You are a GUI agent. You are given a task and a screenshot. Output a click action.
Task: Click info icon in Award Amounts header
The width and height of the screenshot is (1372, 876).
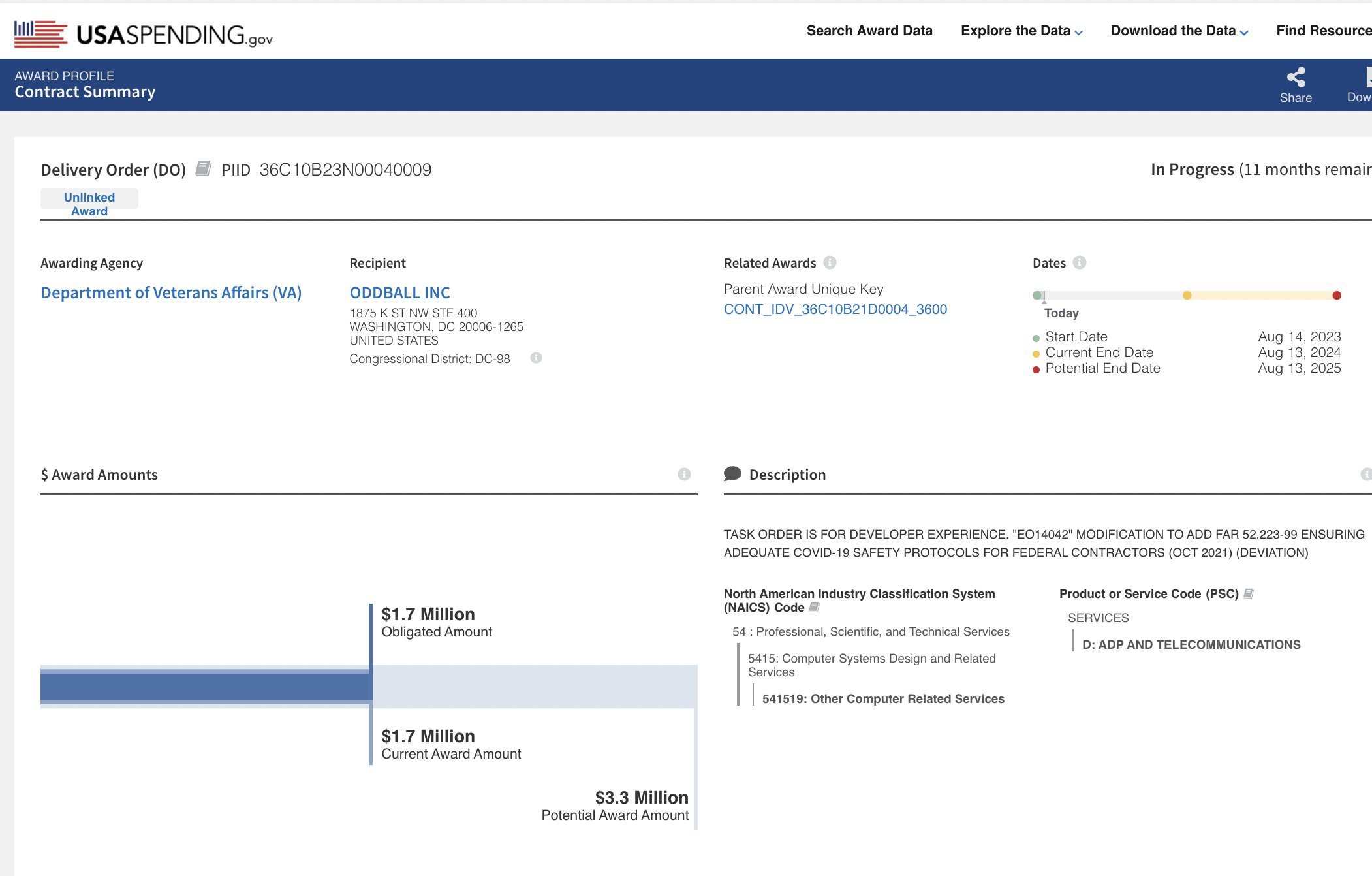(x=684, y=475)
